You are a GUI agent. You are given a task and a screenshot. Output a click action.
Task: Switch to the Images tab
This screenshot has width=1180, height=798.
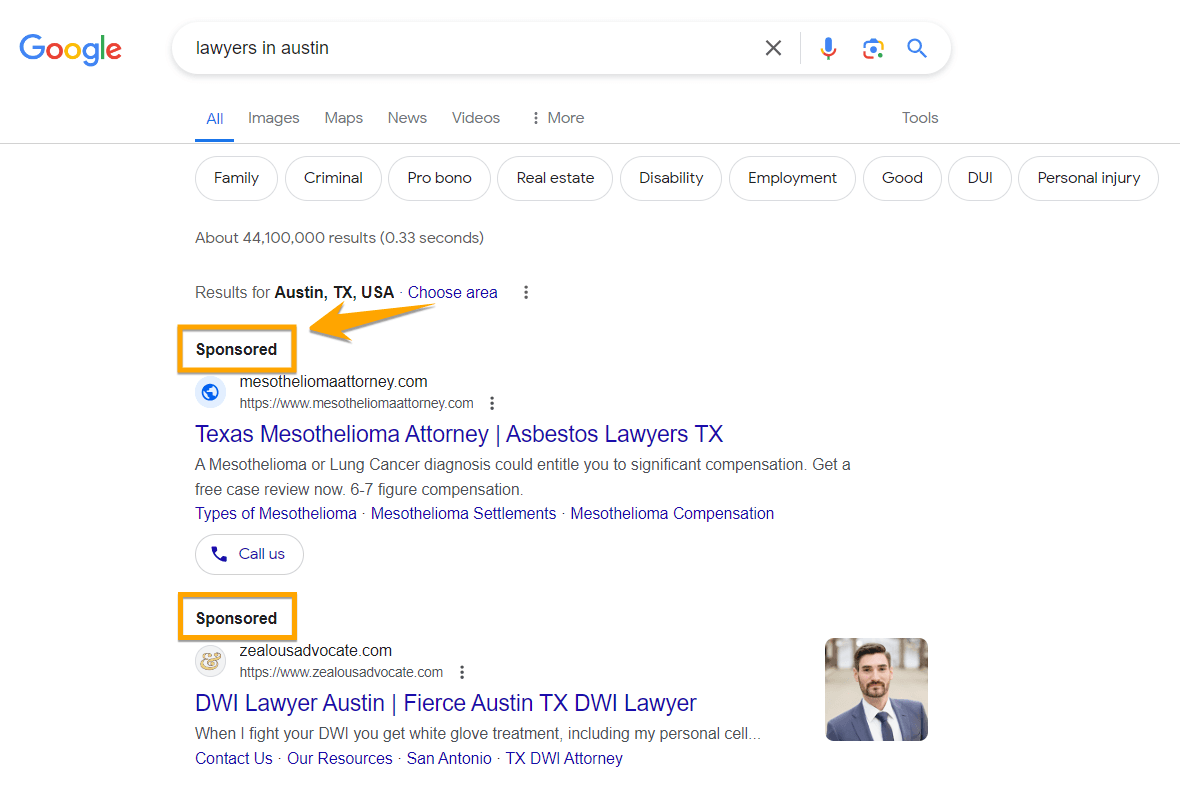[x=274, y=118]
